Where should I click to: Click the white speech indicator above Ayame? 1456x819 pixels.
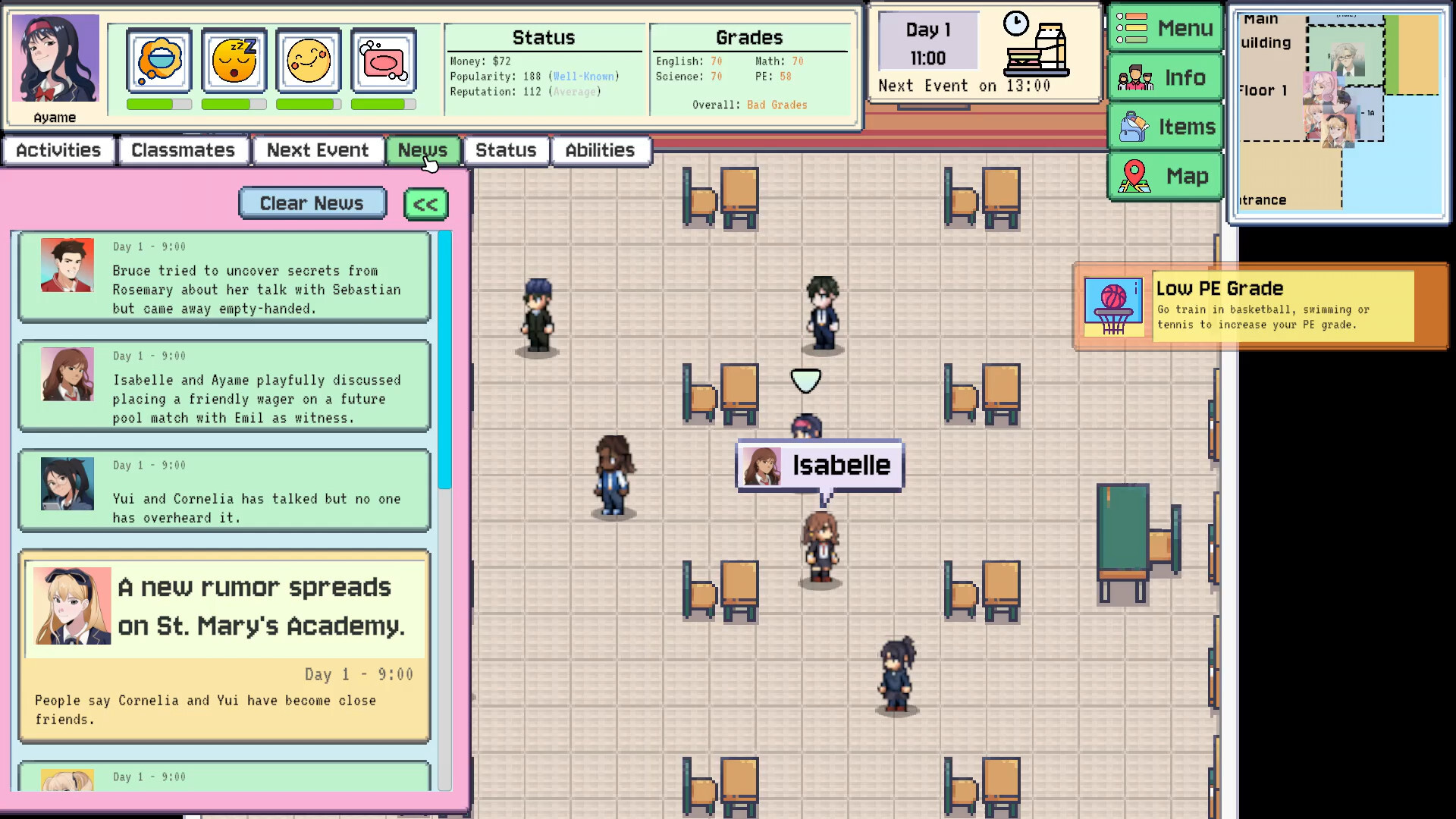(x=805, y=381)
